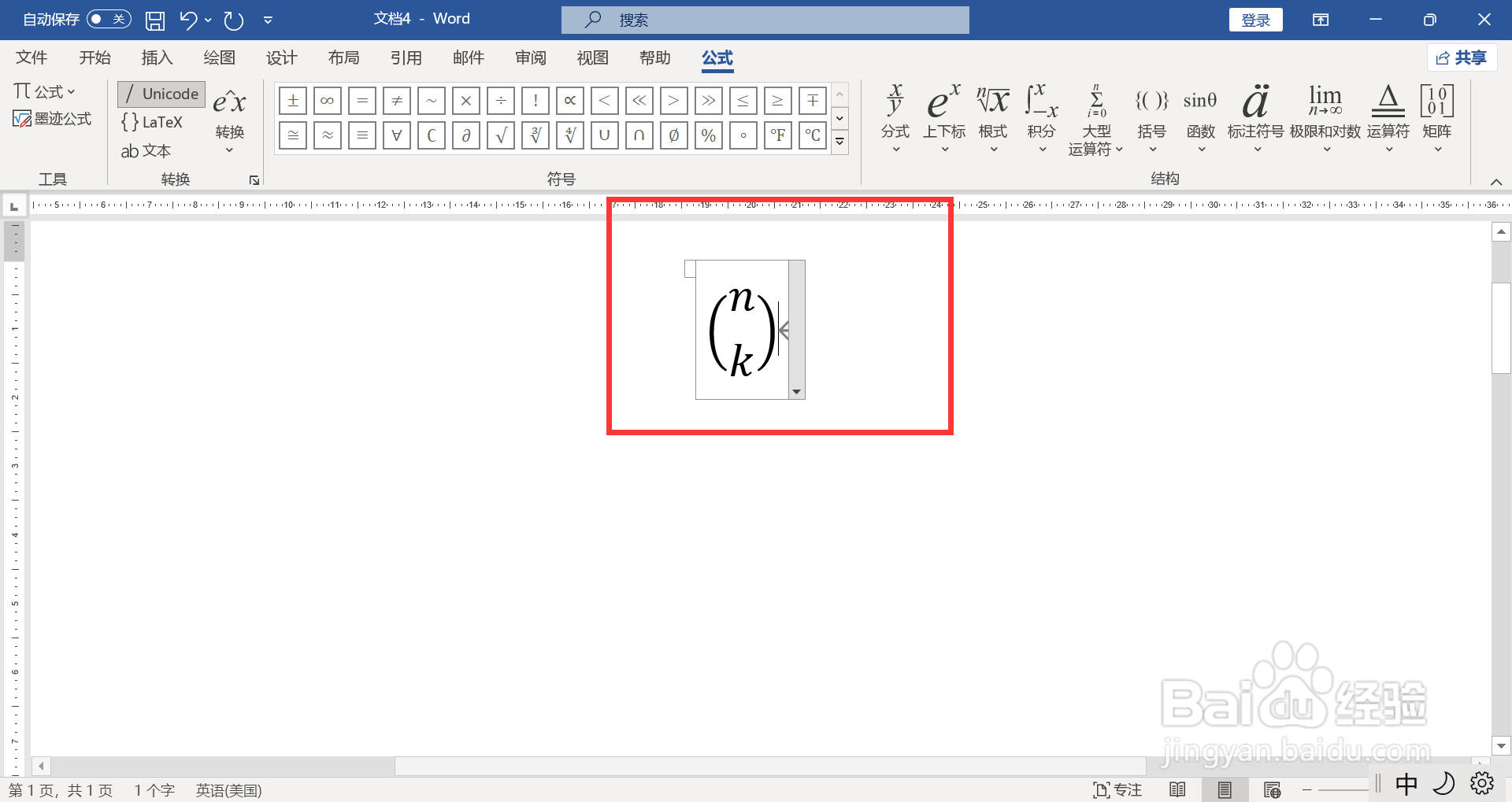Insert the less-than-or-equal symbol
Image resolution: width=1512 pixels, height=802 pixels.
[x=743, y=100]
